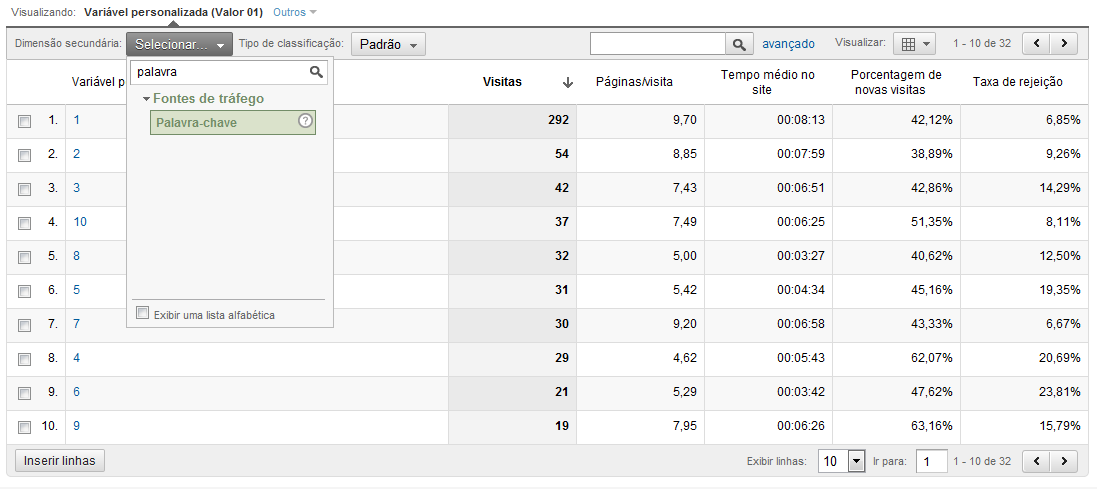Click the bottom next page arrow

(x=1065, y=461)
